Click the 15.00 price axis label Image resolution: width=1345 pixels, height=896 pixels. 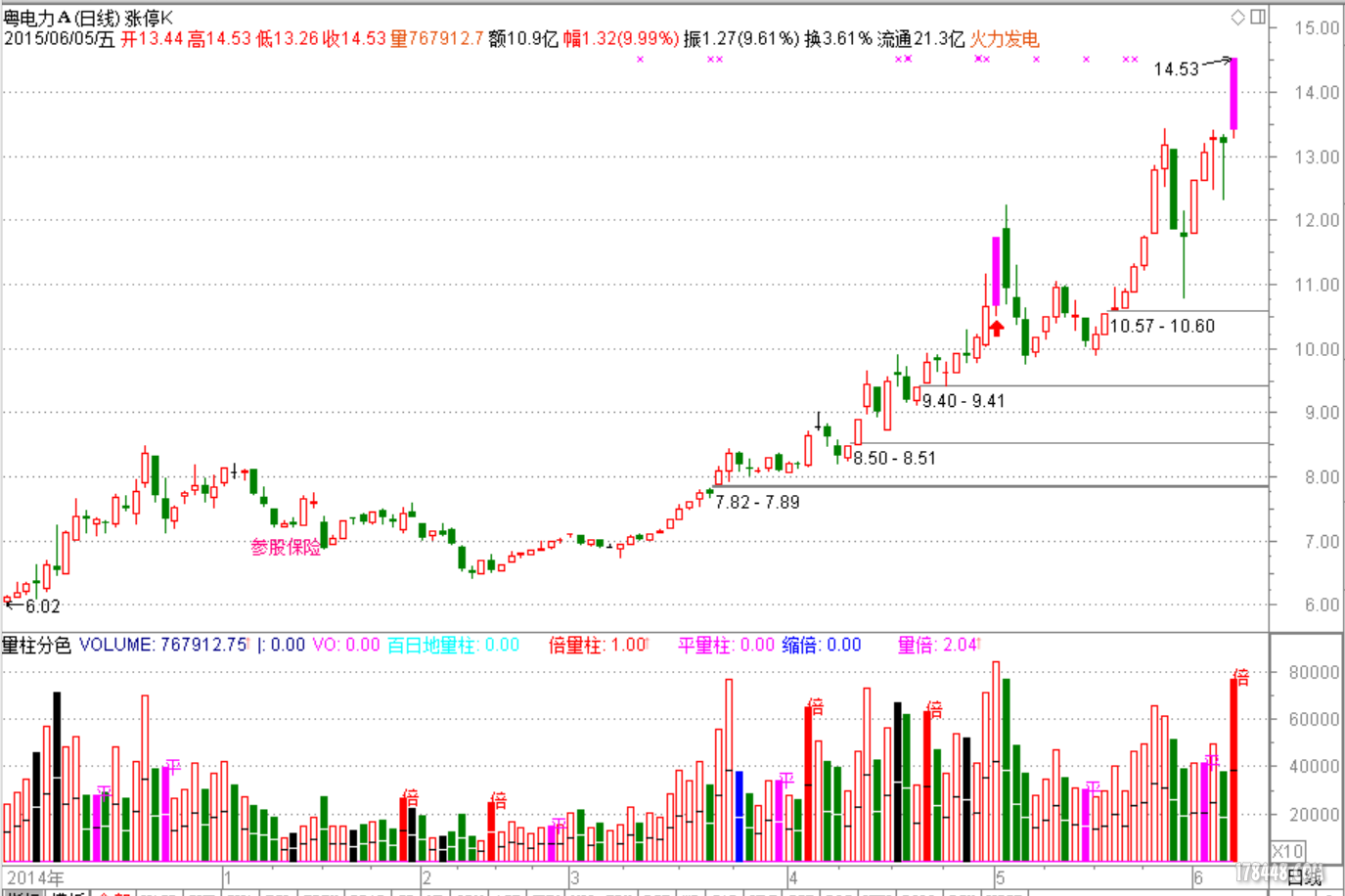point(1317,27)
